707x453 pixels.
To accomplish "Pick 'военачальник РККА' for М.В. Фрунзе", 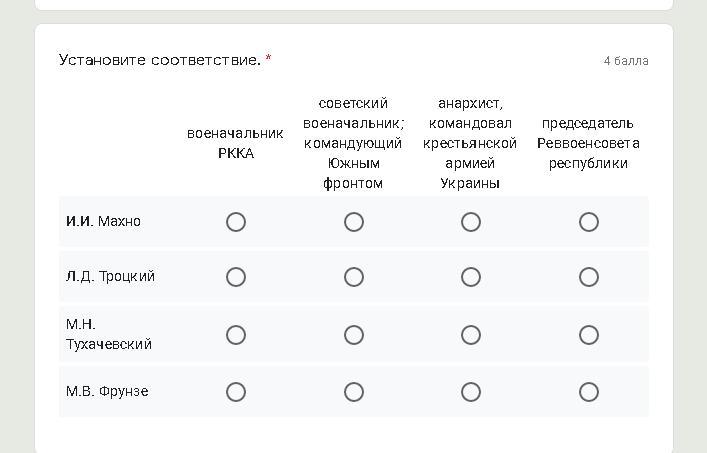I will [236, 392].
